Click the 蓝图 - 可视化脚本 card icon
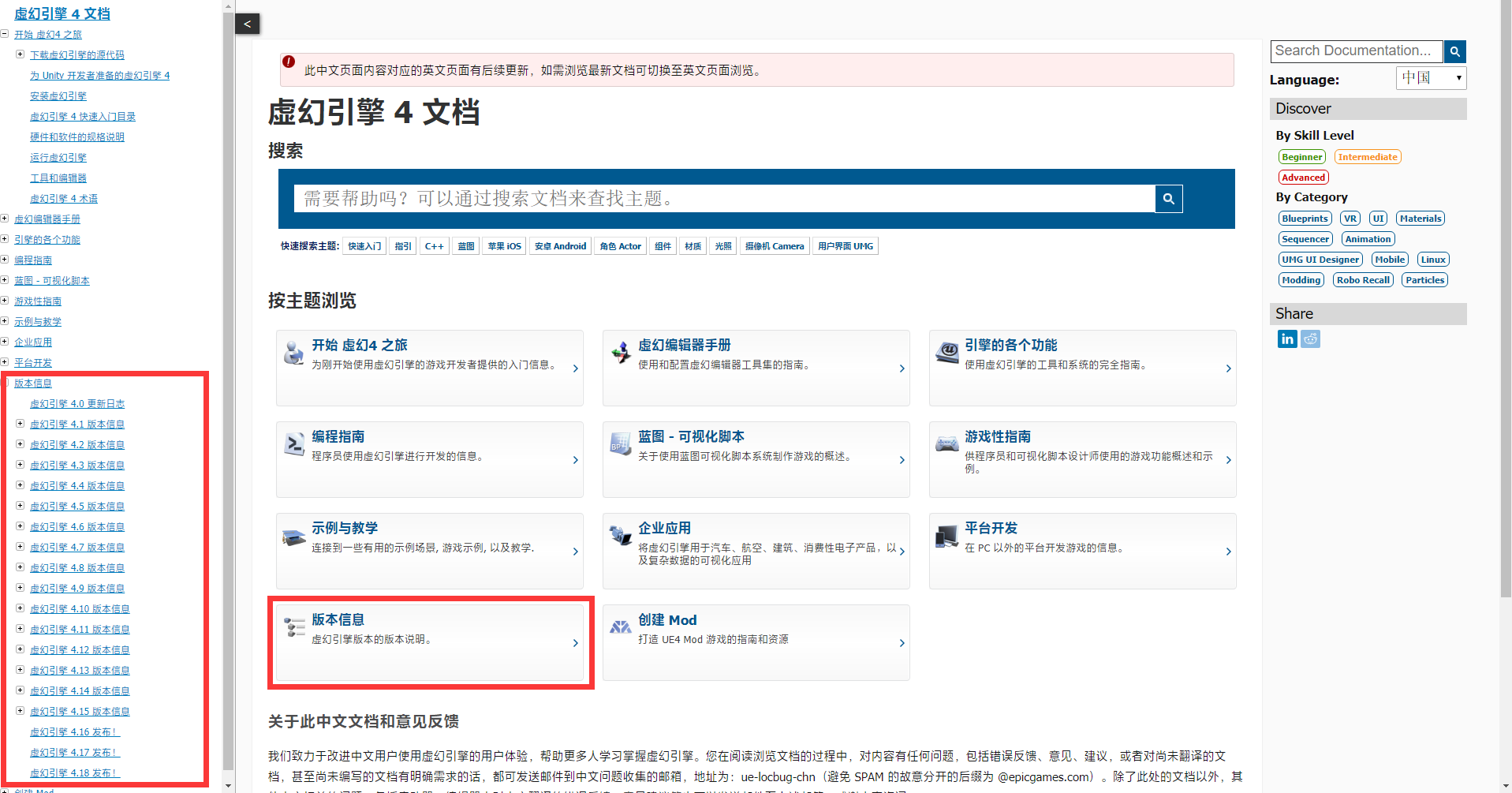The image size is (1512, 793). tap(621, 444)
